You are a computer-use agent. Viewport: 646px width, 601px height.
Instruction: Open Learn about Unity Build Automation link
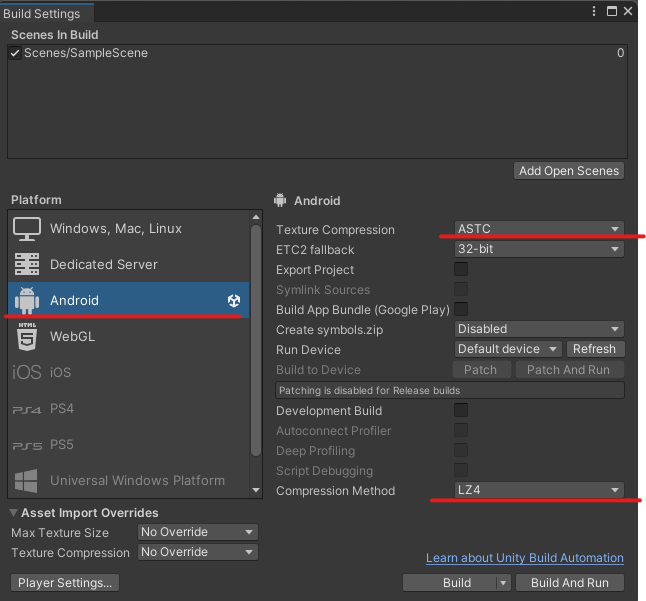[x=524, y=558]
